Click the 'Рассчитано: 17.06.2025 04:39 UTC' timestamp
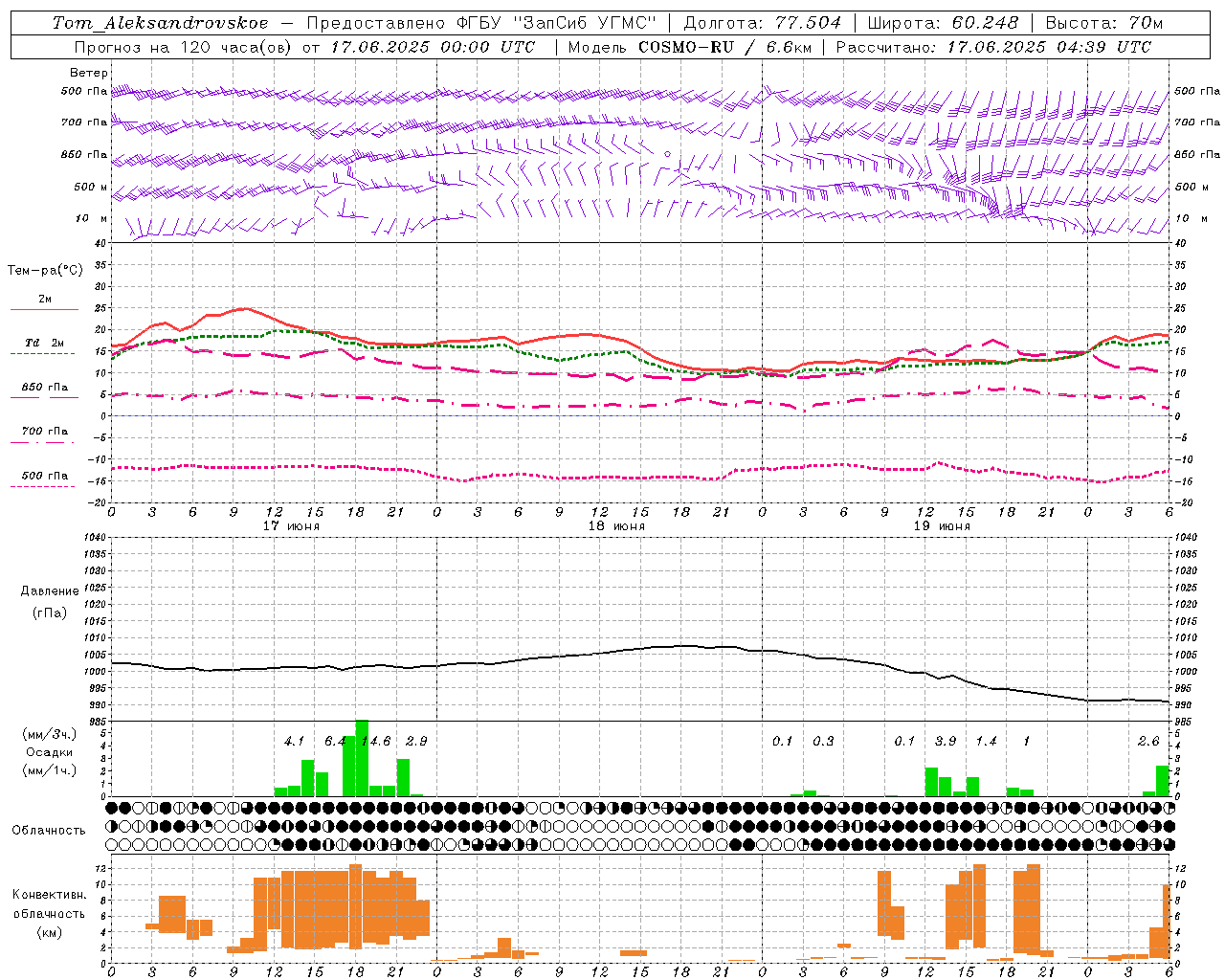 pyautogui.click(x=993, y=47)
